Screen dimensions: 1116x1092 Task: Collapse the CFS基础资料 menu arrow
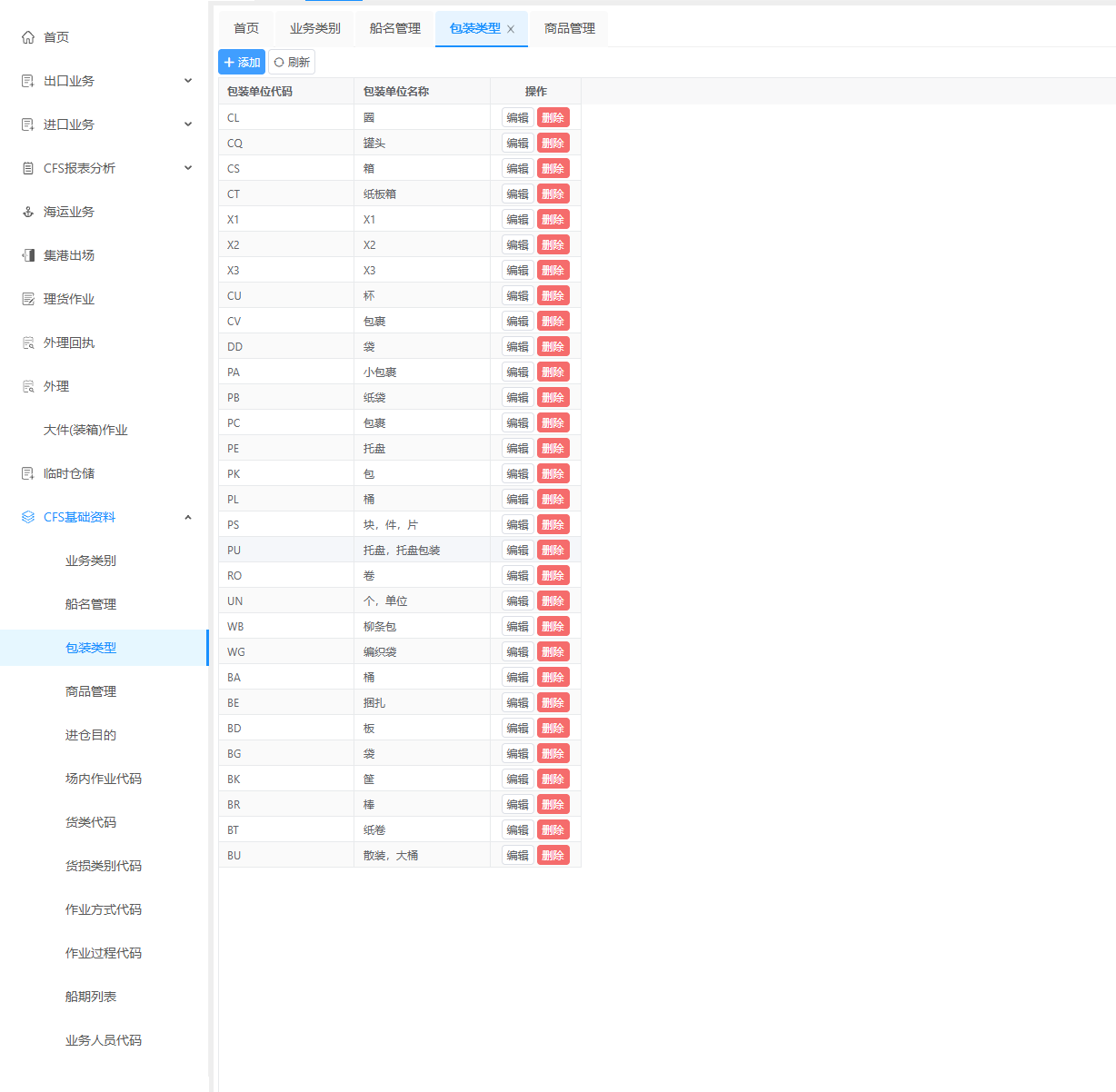click(188, 517)
